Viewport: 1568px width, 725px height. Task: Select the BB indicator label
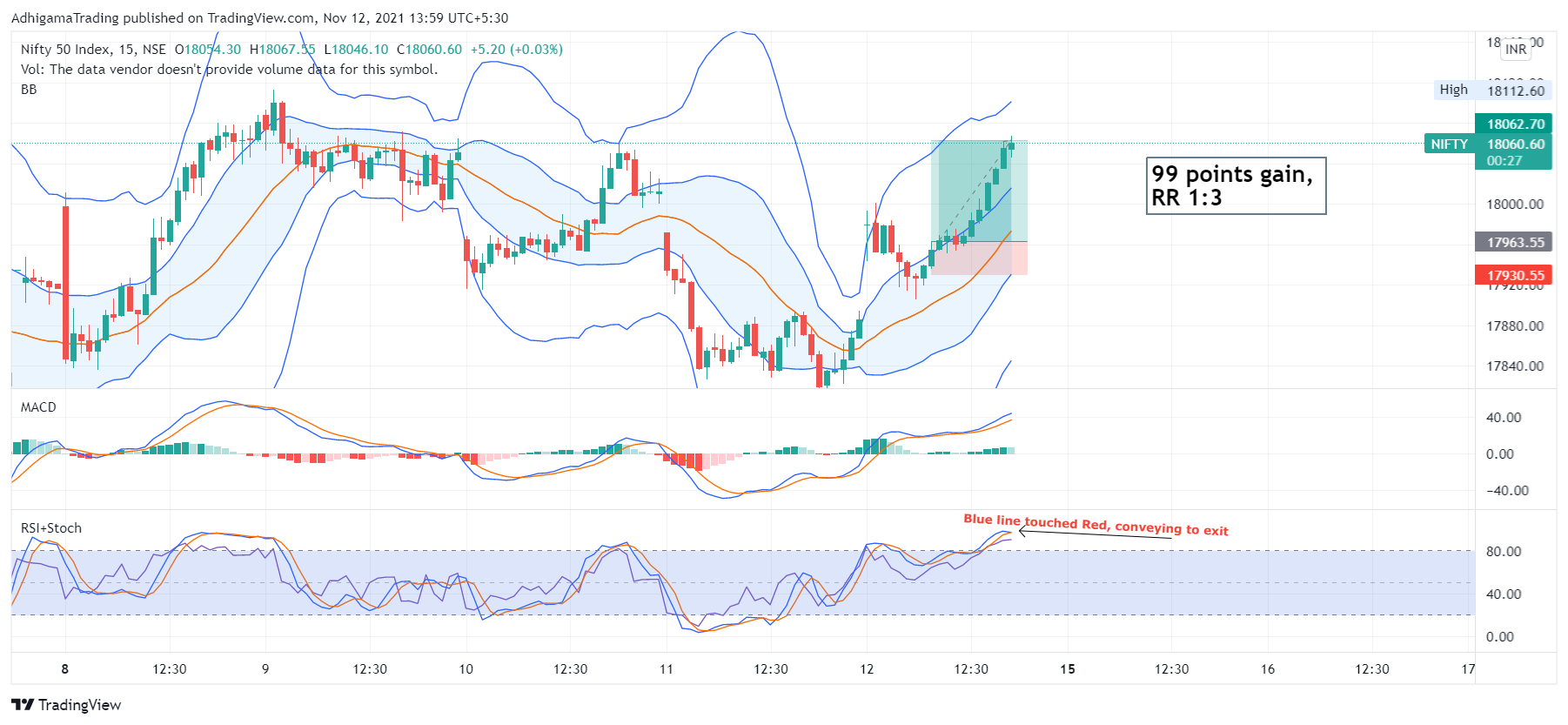coord(29,90)
